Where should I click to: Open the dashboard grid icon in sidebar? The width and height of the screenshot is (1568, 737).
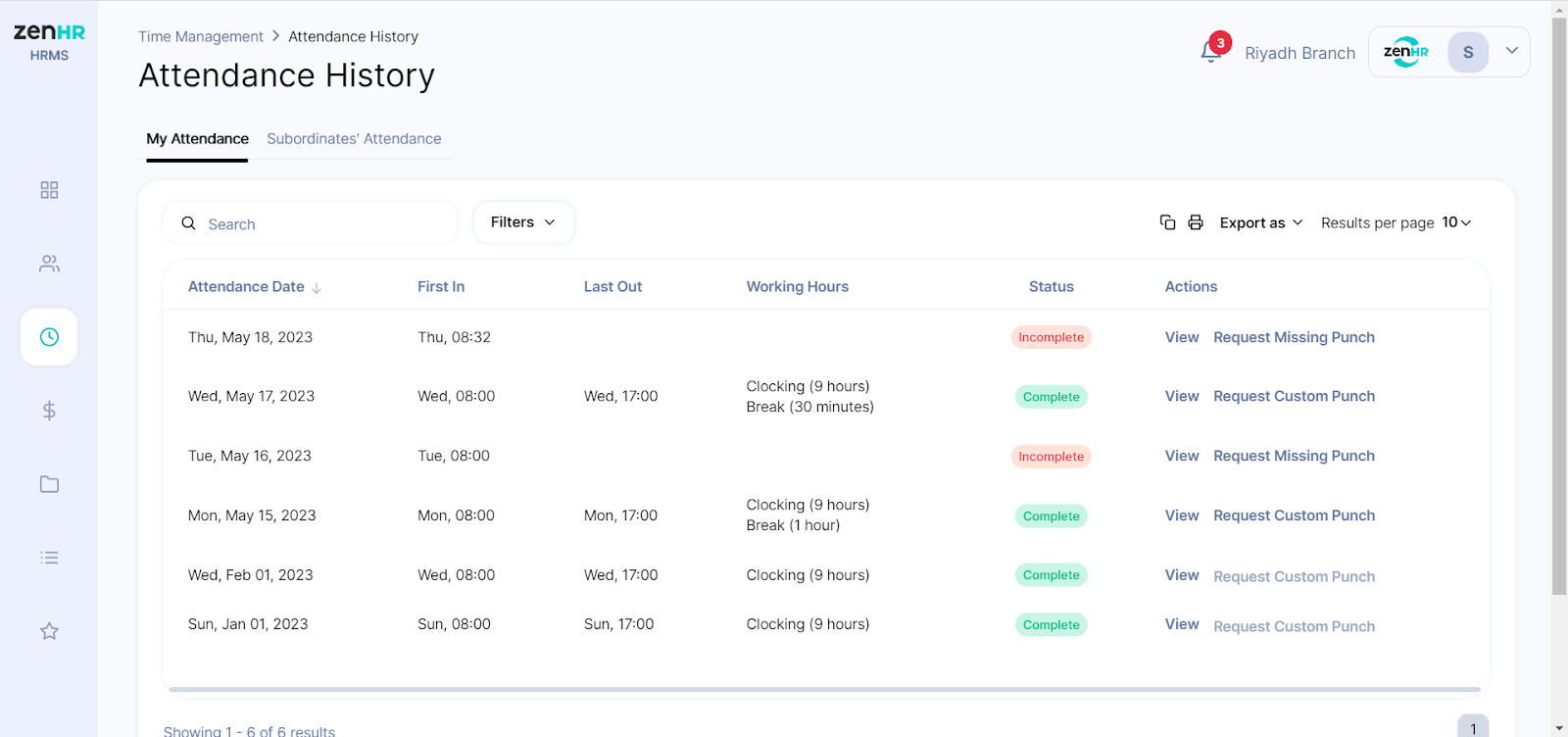[x=49, y=190]
